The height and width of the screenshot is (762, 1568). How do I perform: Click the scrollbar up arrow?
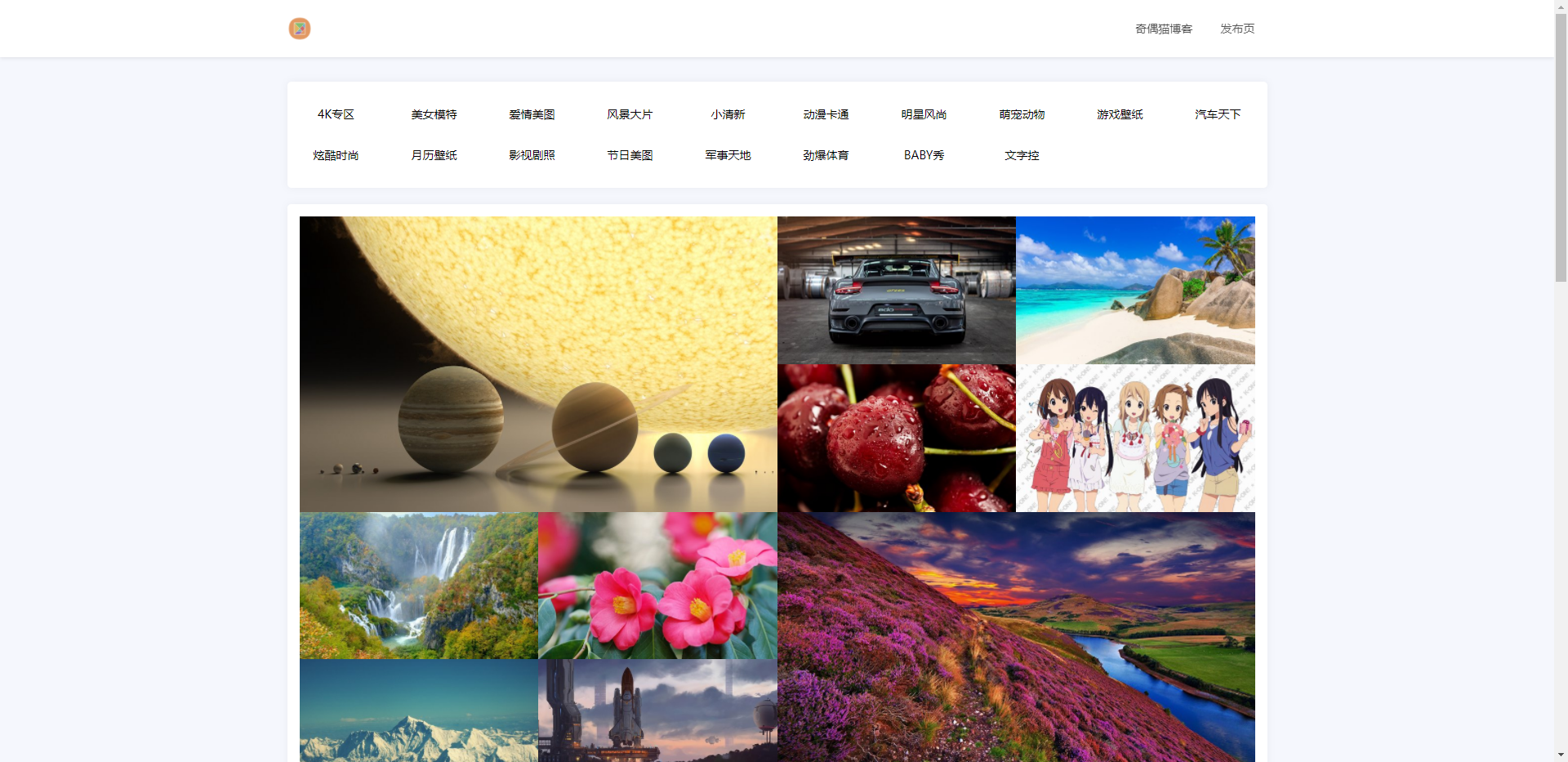point(1561,6)
